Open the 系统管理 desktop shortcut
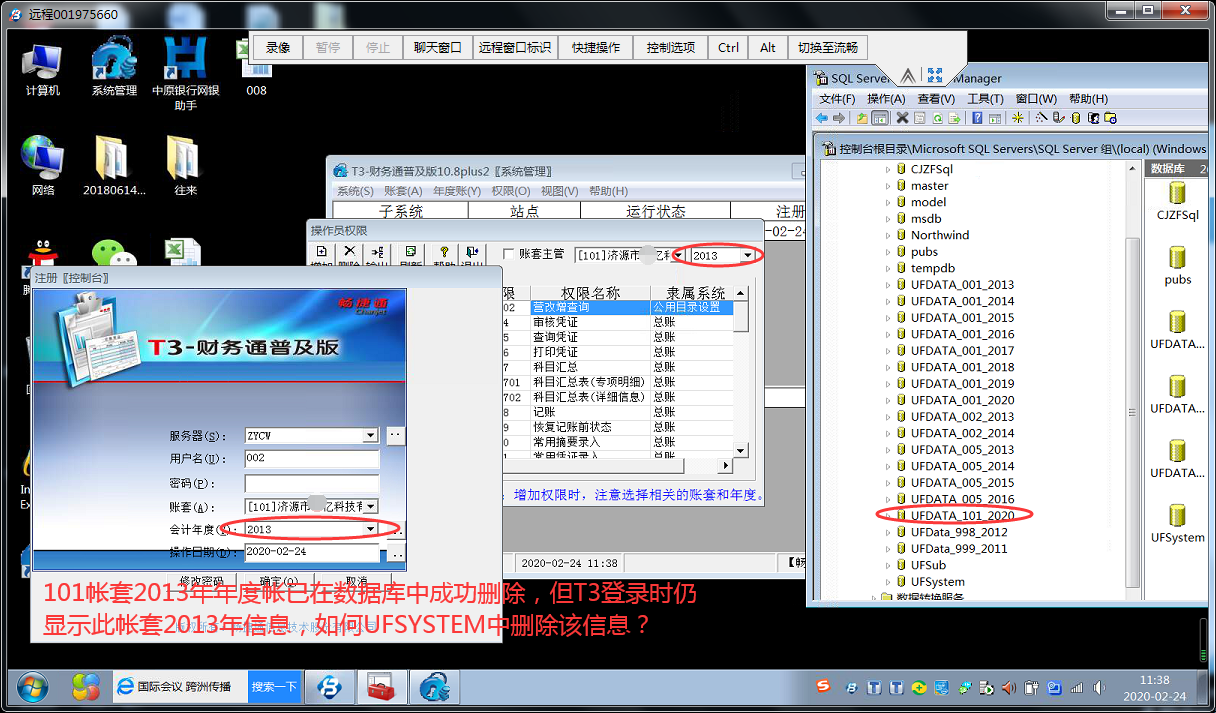This screenshot has width=1216, height=713. pos(114,66)
